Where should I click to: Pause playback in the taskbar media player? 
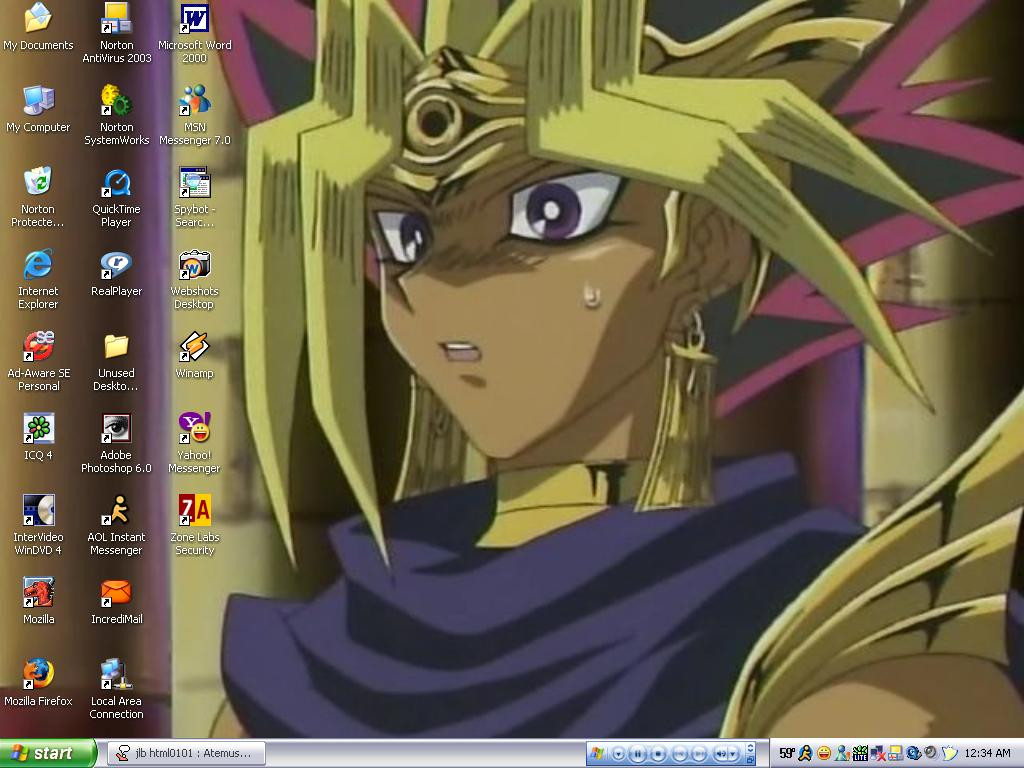coord(638,754)
